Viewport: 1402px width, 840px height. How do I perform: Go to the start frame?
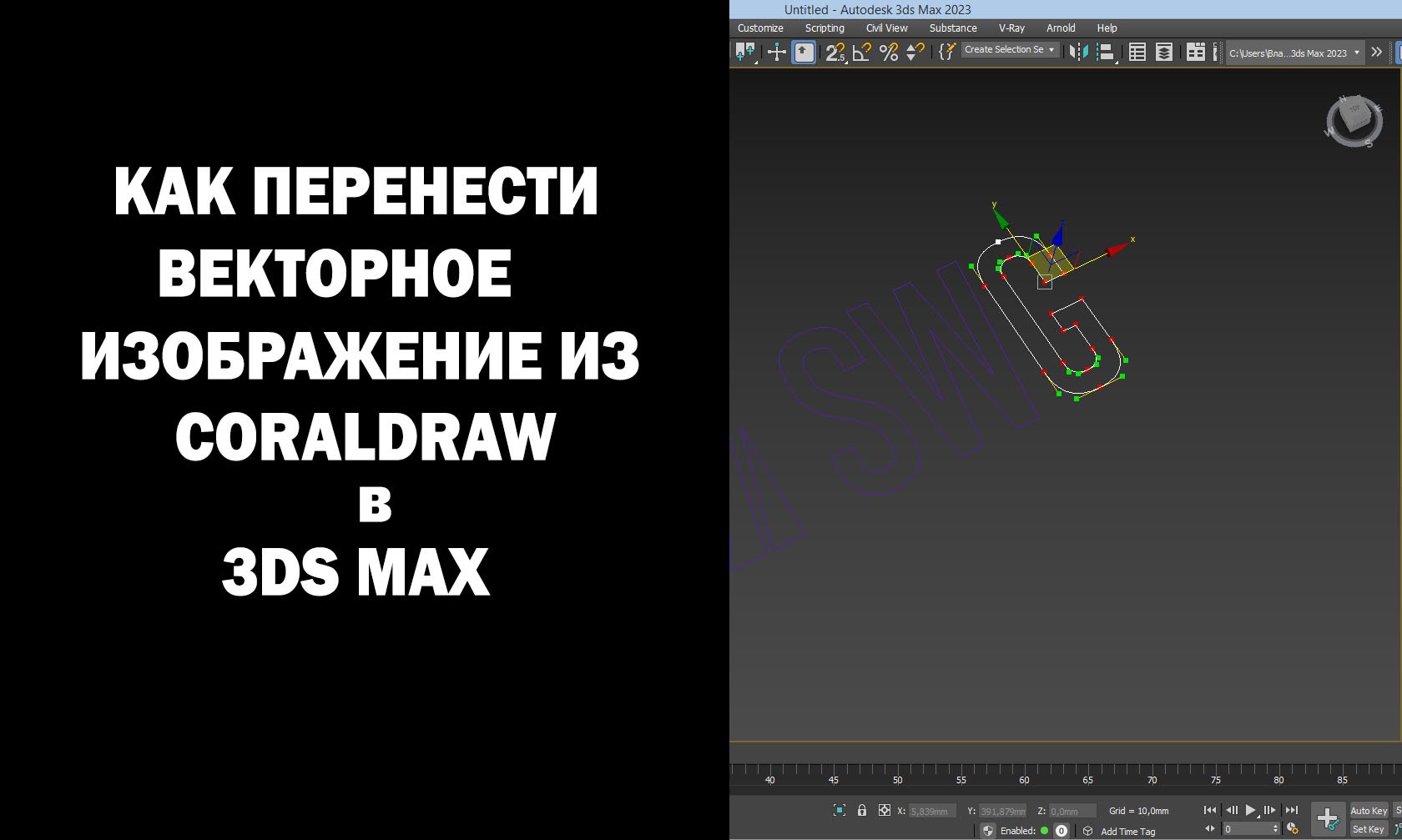1210,810
